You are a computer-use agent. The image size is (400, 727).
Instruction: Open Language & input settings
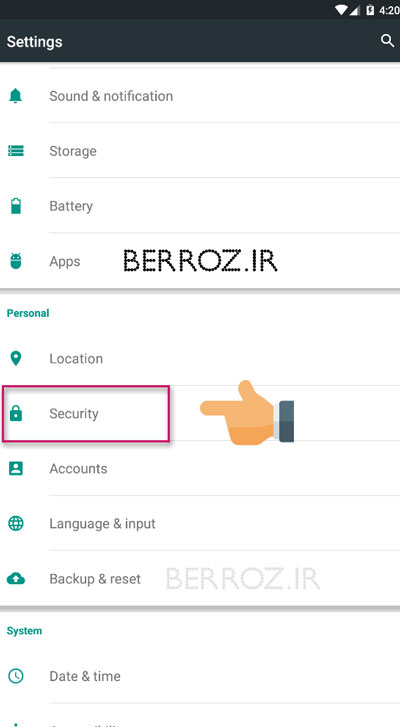coord(200,523)
